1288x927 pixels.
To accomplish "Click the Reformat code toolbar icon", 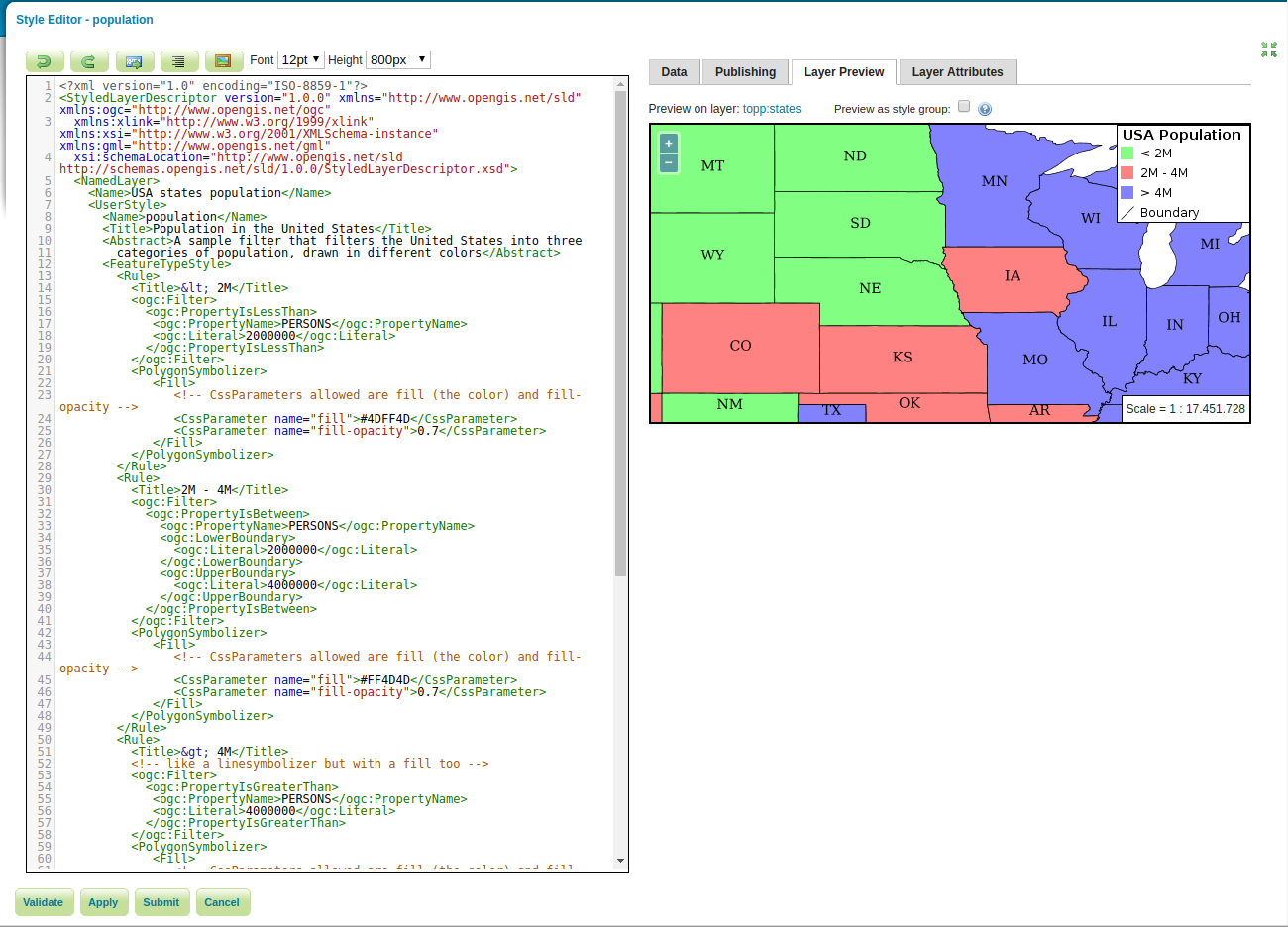I will pos(179,61).
